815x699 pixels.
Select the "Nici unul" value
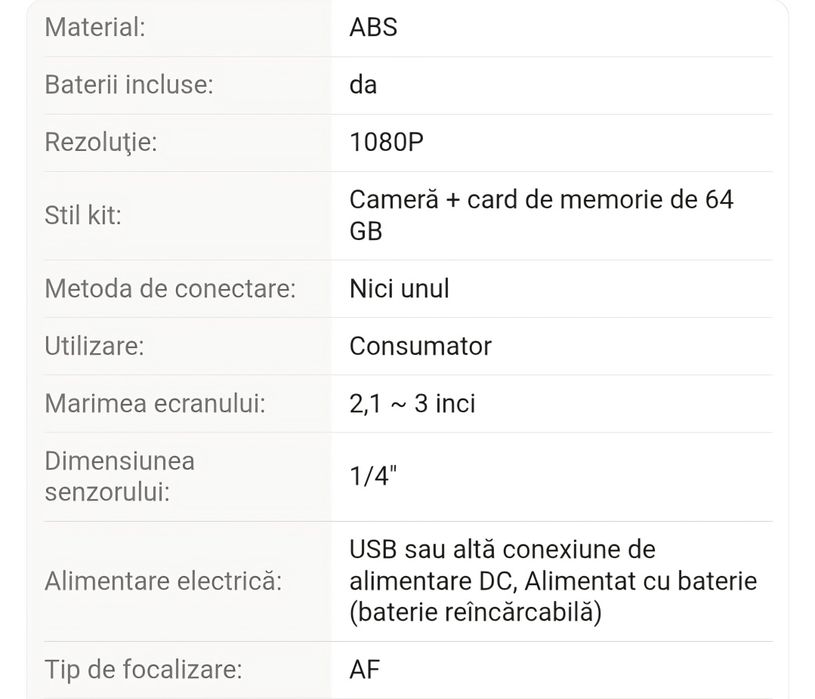pyautogui.click(x=399, y=289)
